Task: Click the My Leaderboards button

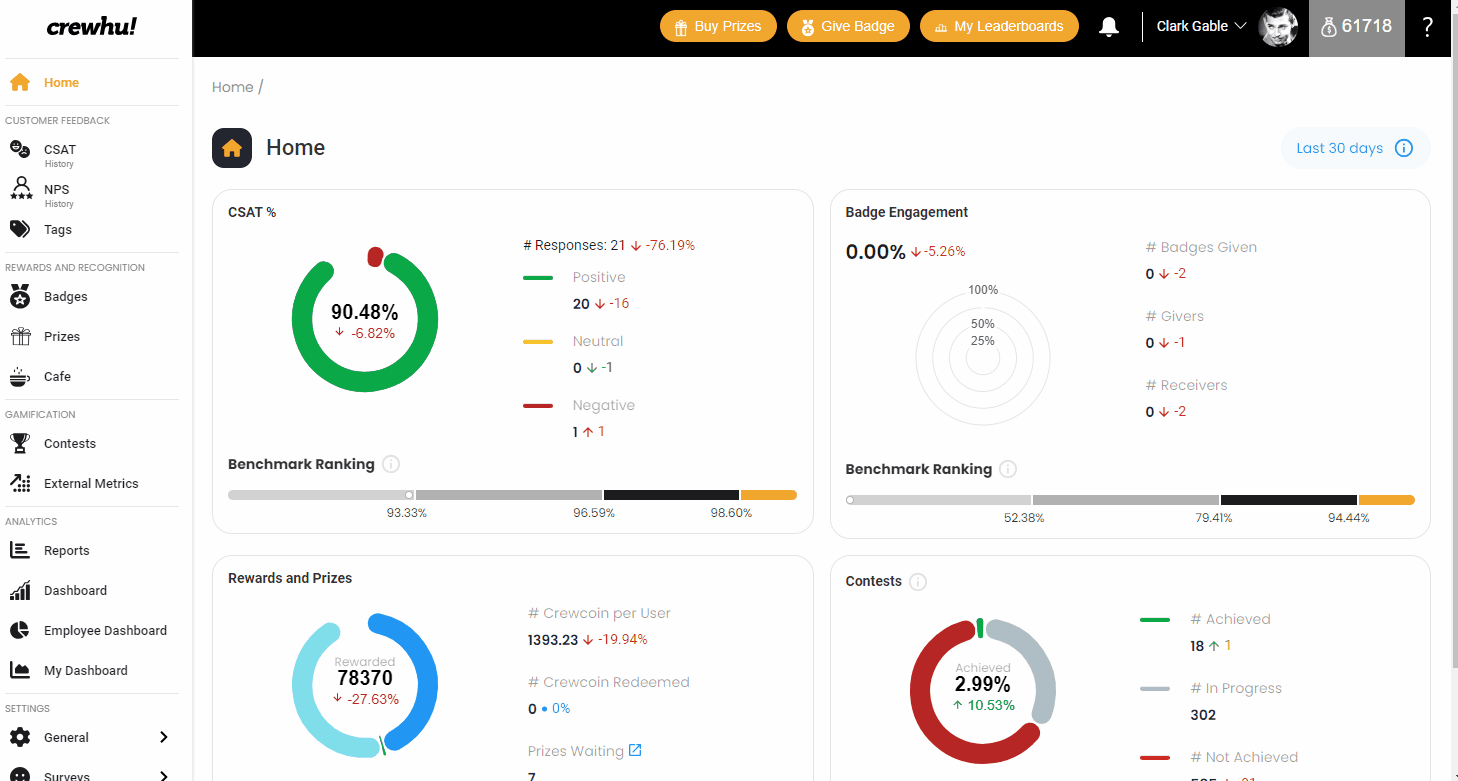Action: click(x=999, y=27)
